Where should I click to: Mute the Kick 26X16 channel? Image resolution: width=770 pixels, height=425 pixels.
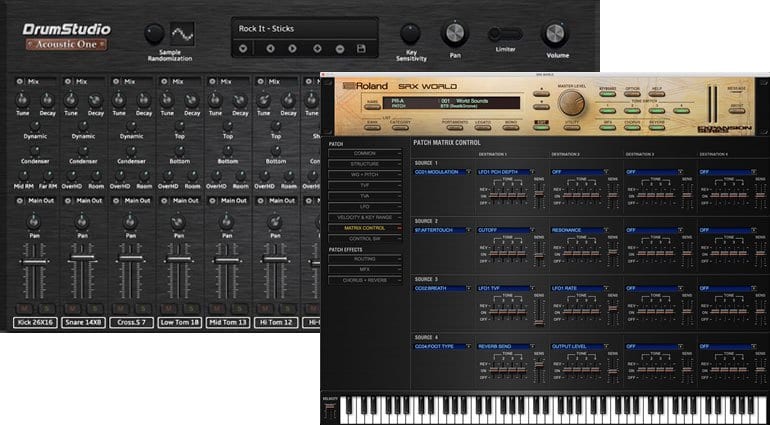(x=23, y=309)
